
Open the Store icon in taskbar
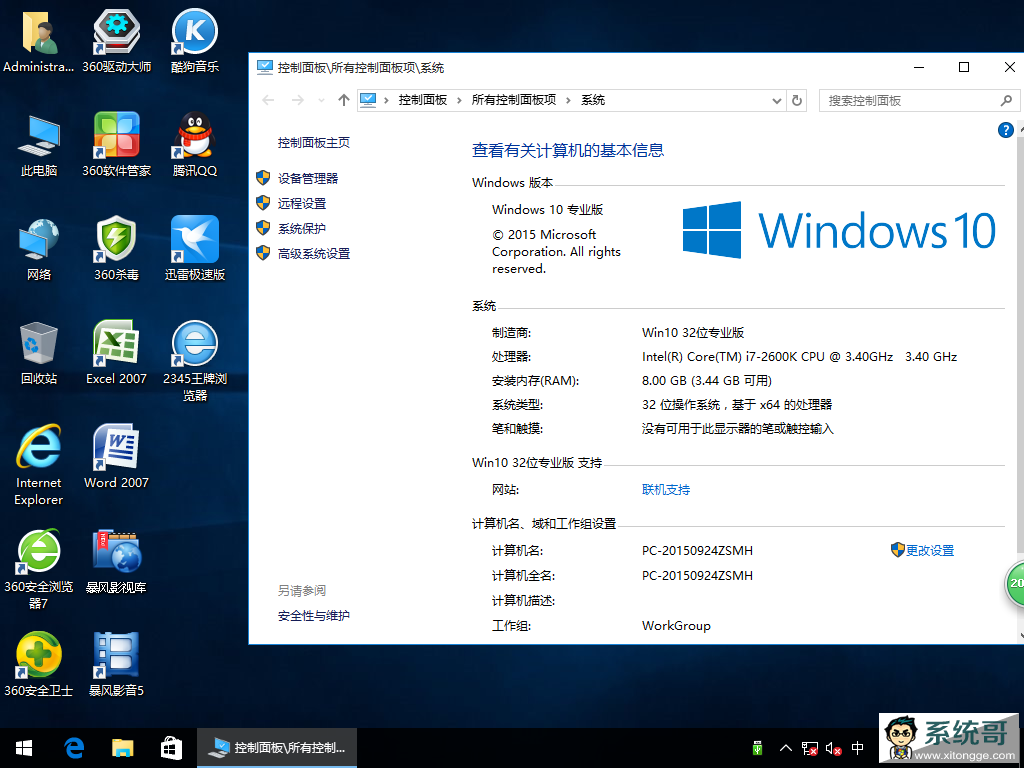(171, 748)
